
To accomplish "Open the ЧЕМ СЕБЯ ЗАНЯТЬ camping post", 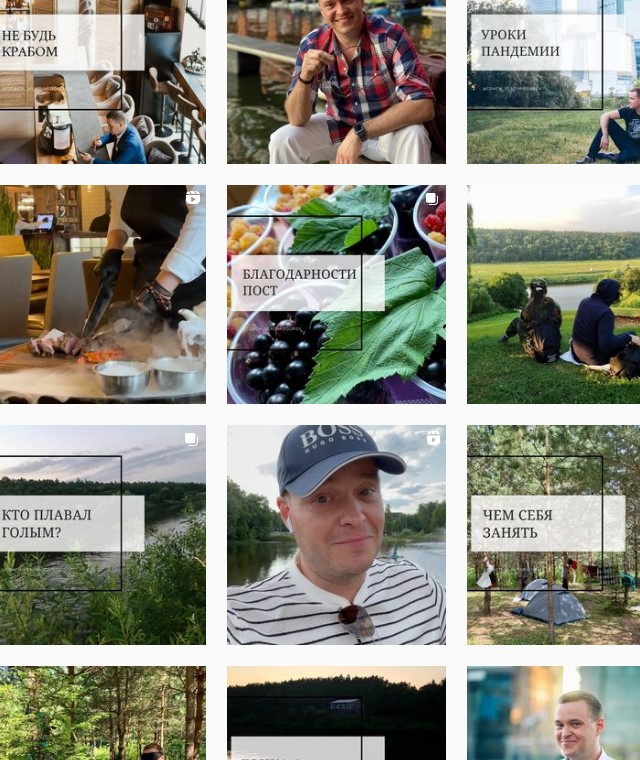I will tap(553, 535).
